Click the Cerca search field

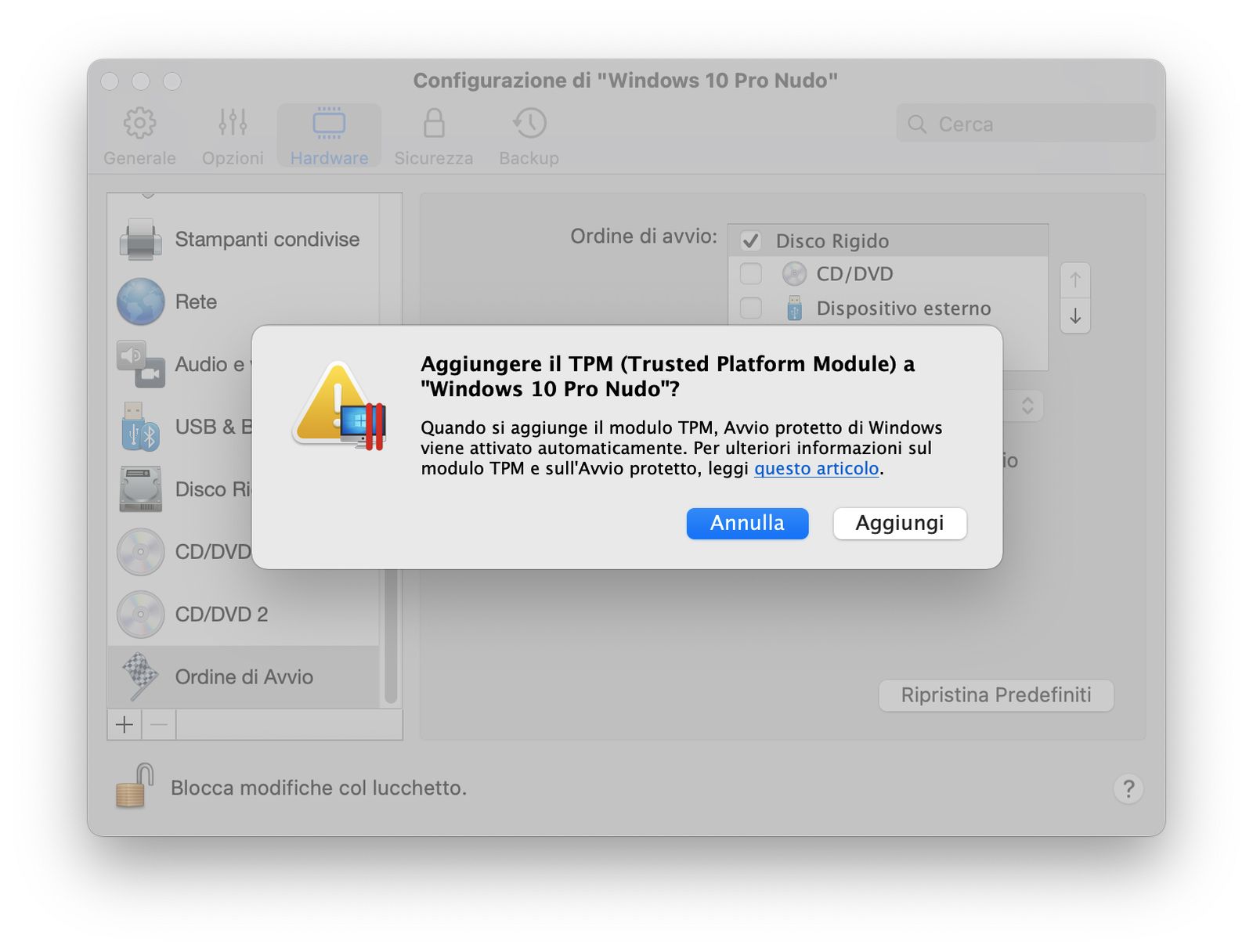[1026, 124]
